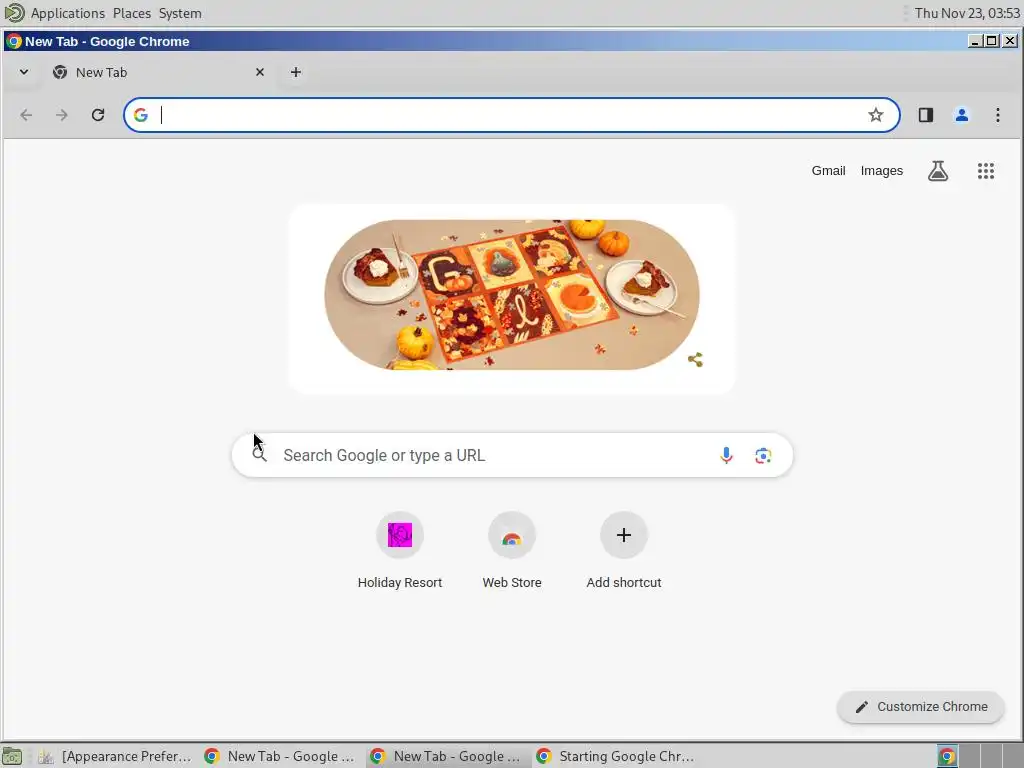Viewport: 1024px width, 768px height.
Task: Focus the address bar
Action: coord(512,116)
